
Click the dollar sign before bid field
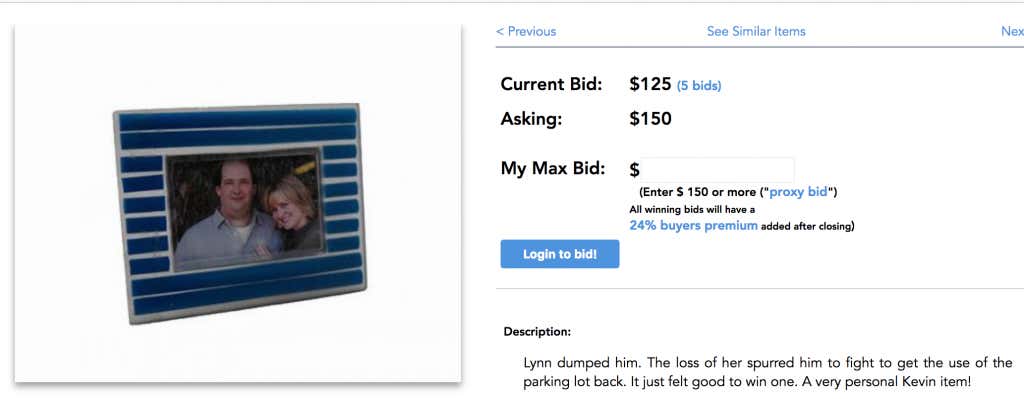click(x=634, y=170)
